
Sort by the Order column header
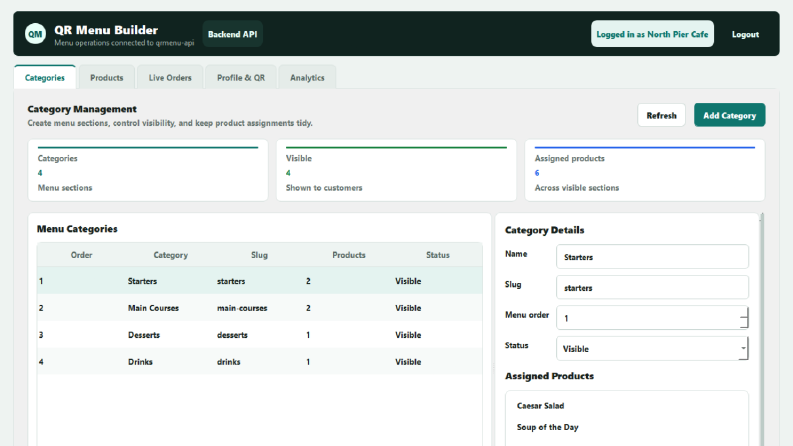point(81,255)
